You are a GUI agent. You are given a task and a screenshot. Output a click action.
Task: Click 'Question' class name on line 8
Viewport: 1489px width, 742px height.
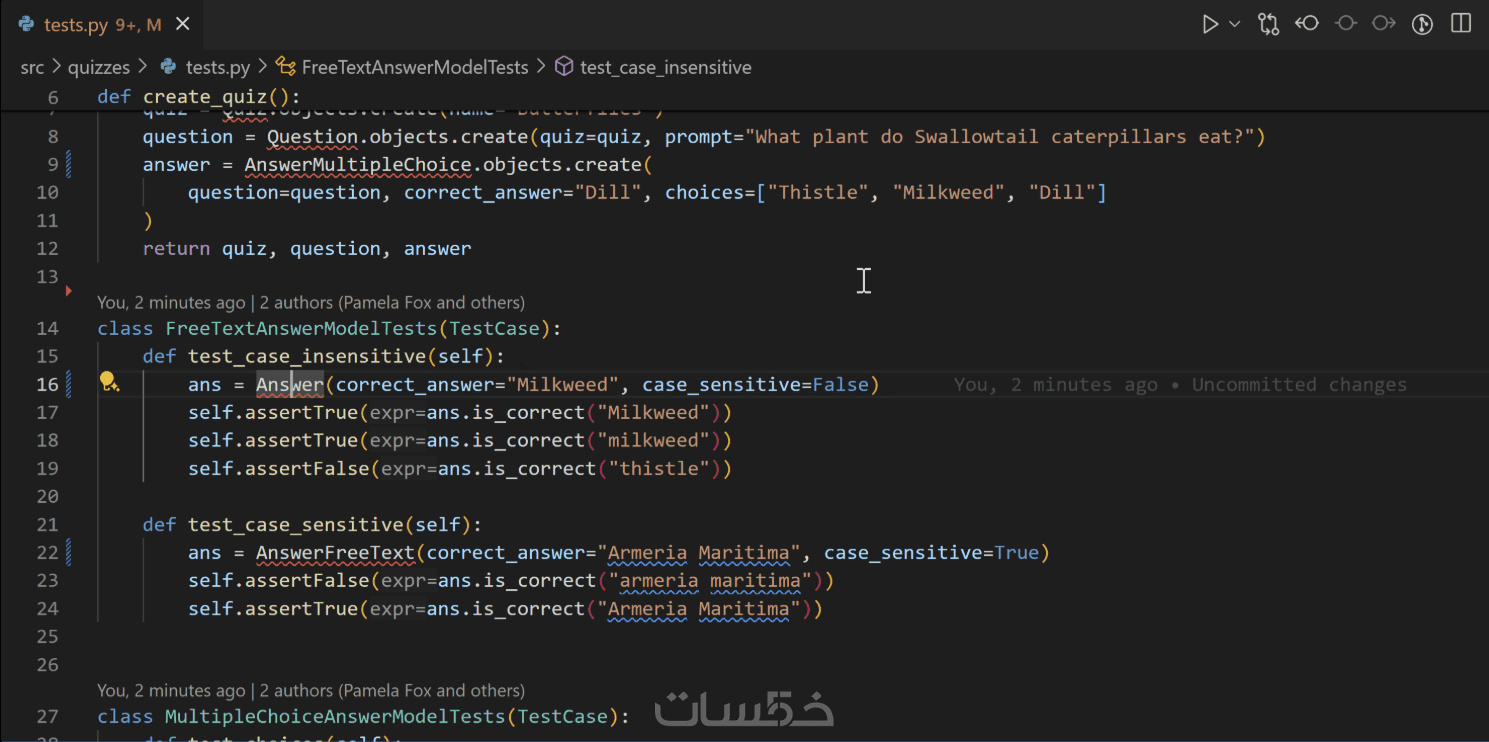[x=313, y=136]
